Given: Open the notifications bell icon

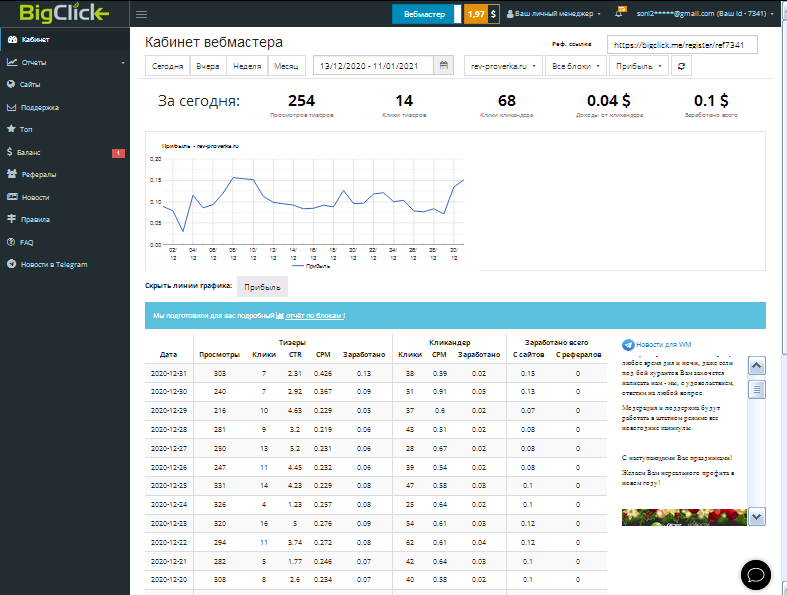Looking at the screenshot, I should (x=621, y=14).
